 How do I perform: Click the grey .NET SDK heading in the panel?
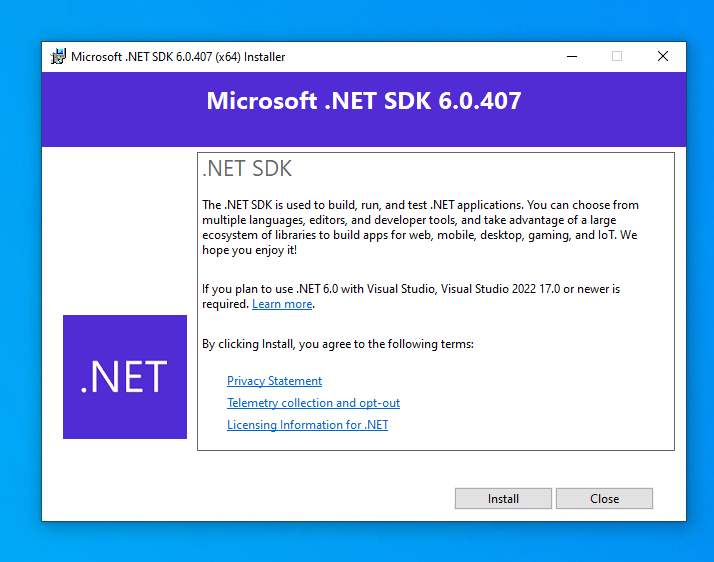(x=247, y=169)
